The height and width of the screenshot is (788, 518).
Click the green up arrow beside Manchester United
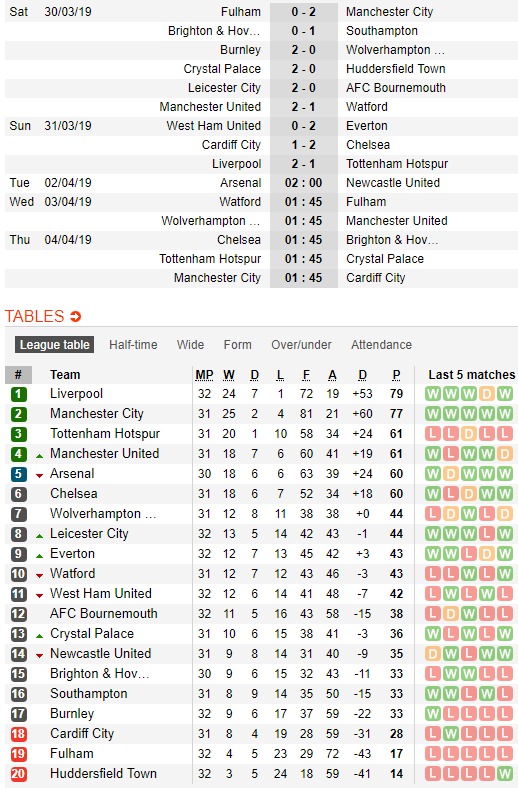pyautogui.click(x=39, y=455)
